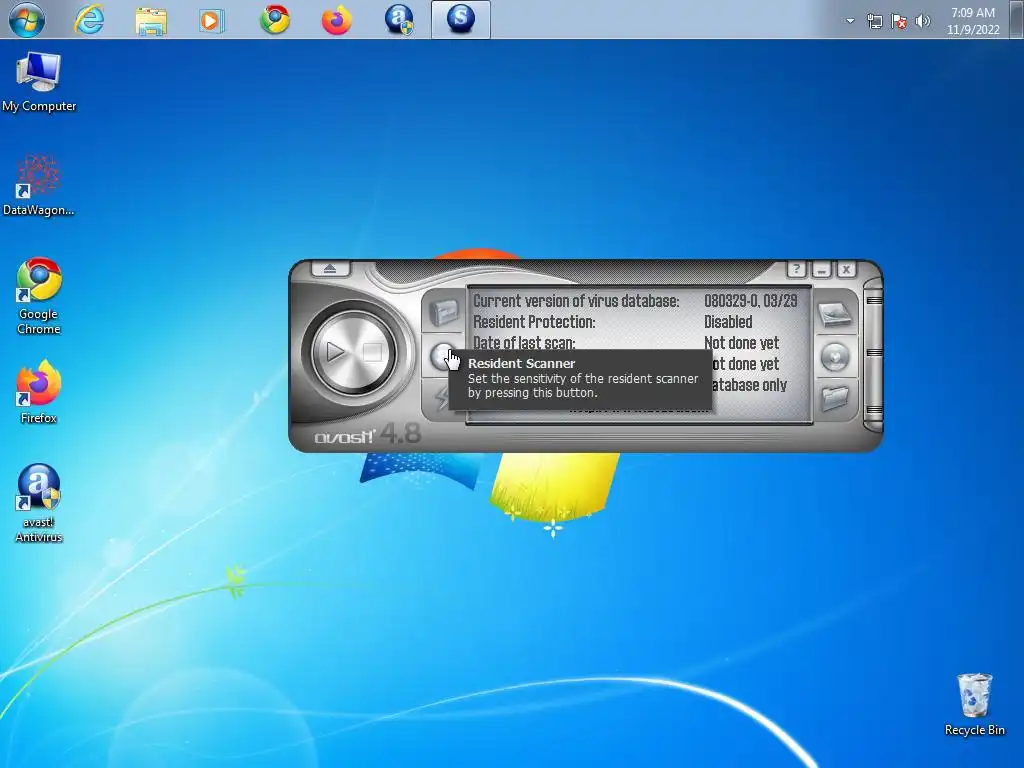Click the volume speaker tray icon
The image size is (1024, 768).
point(923,22)
